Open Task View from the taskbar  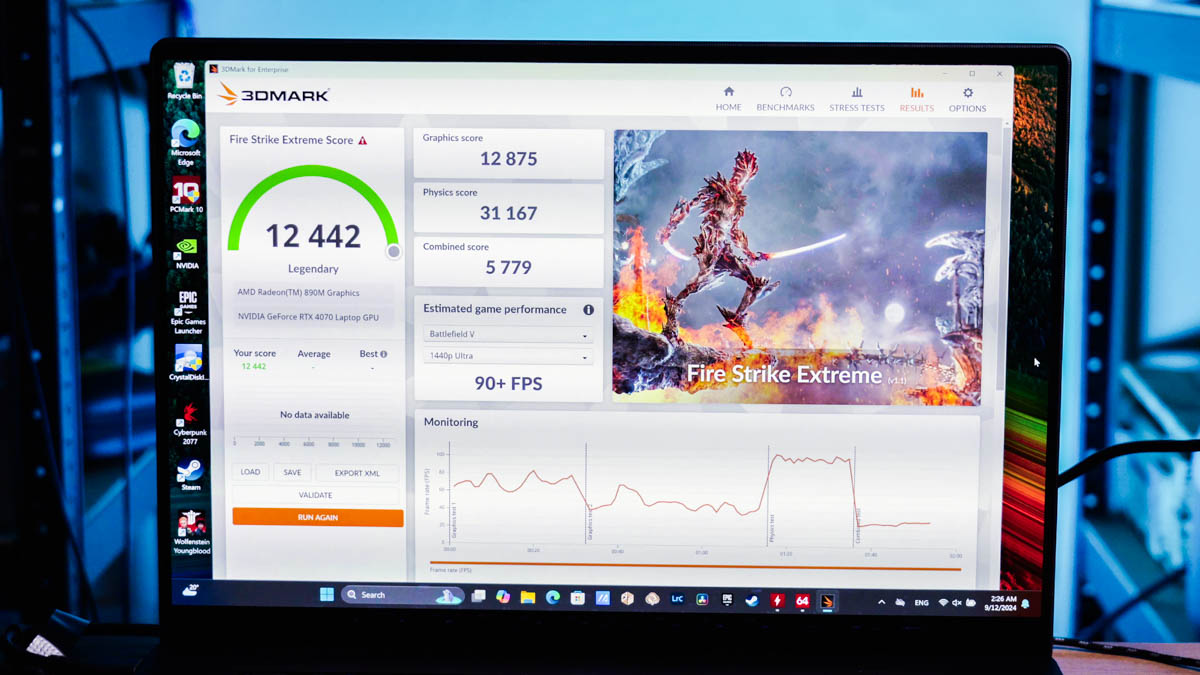tap(478, 596)
